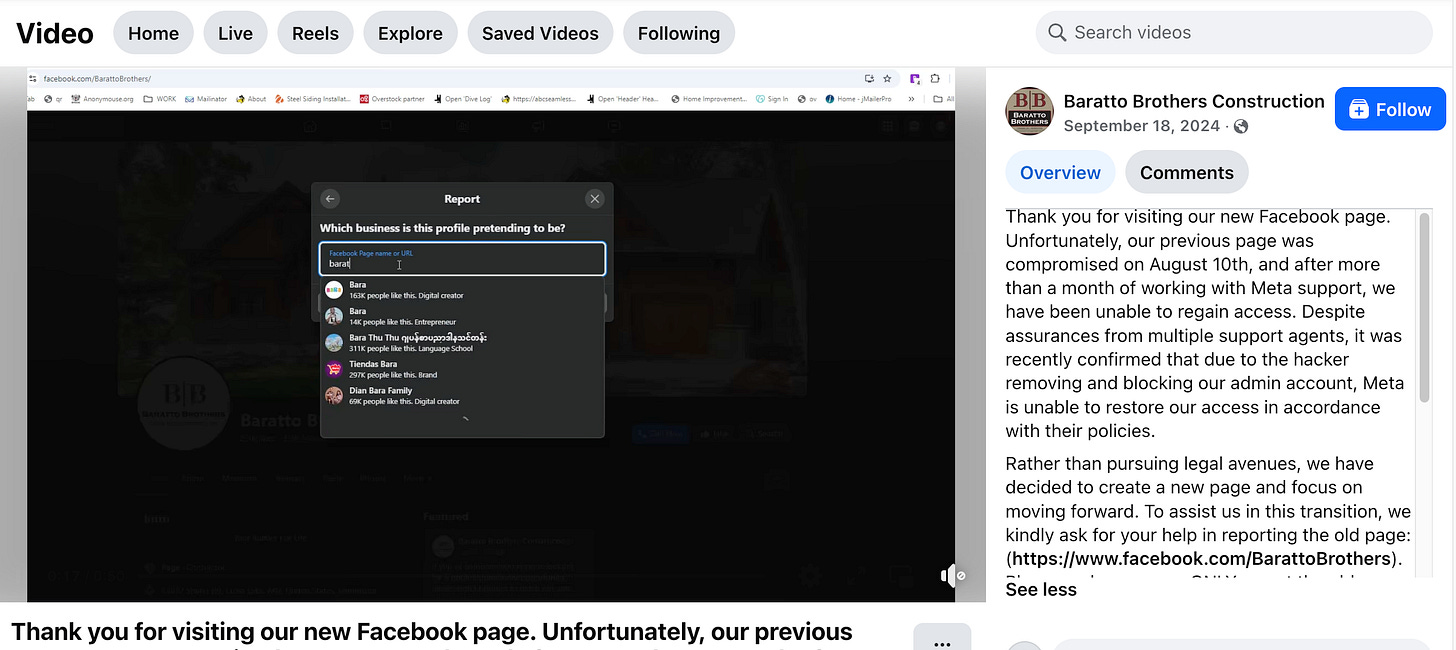The height and width of the screenshot is (650, 1456).
Task: Click the extensions puzzle icon in recorded browser
Action: point(935,78)
